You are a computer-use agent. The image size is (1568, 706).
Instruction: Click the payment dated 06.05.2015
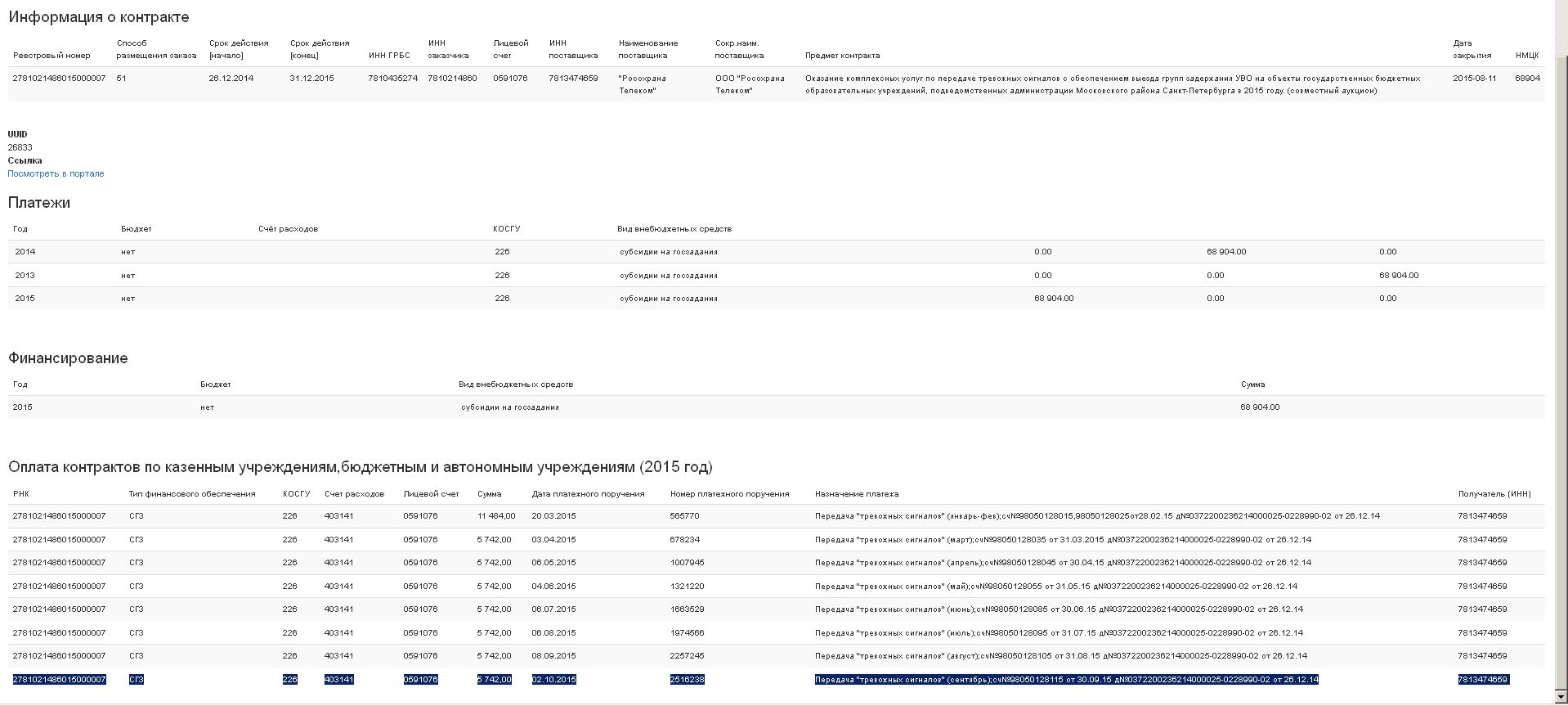pyautogui.click(x=553, y=563)
